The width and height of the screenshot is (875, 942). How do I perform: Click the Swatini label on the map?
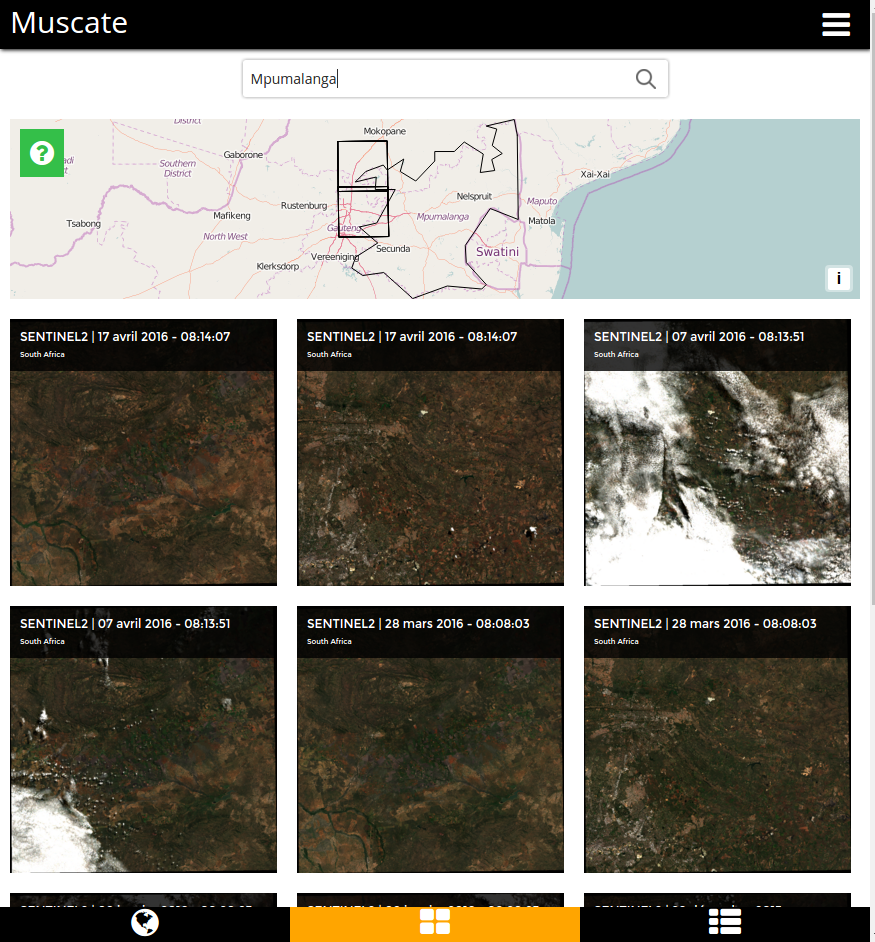click(498, 252)
